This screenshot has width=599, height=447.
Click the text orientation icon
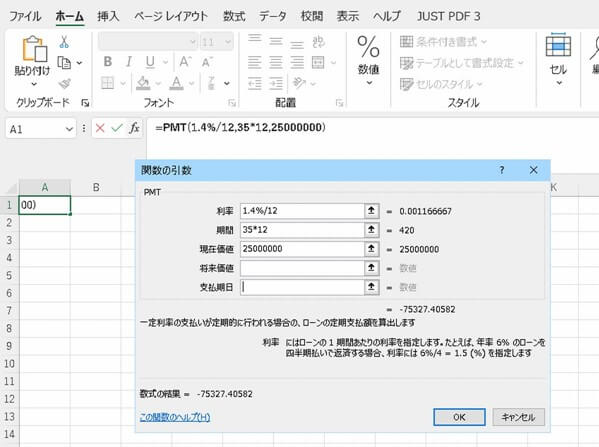click(x=299, y=83)
